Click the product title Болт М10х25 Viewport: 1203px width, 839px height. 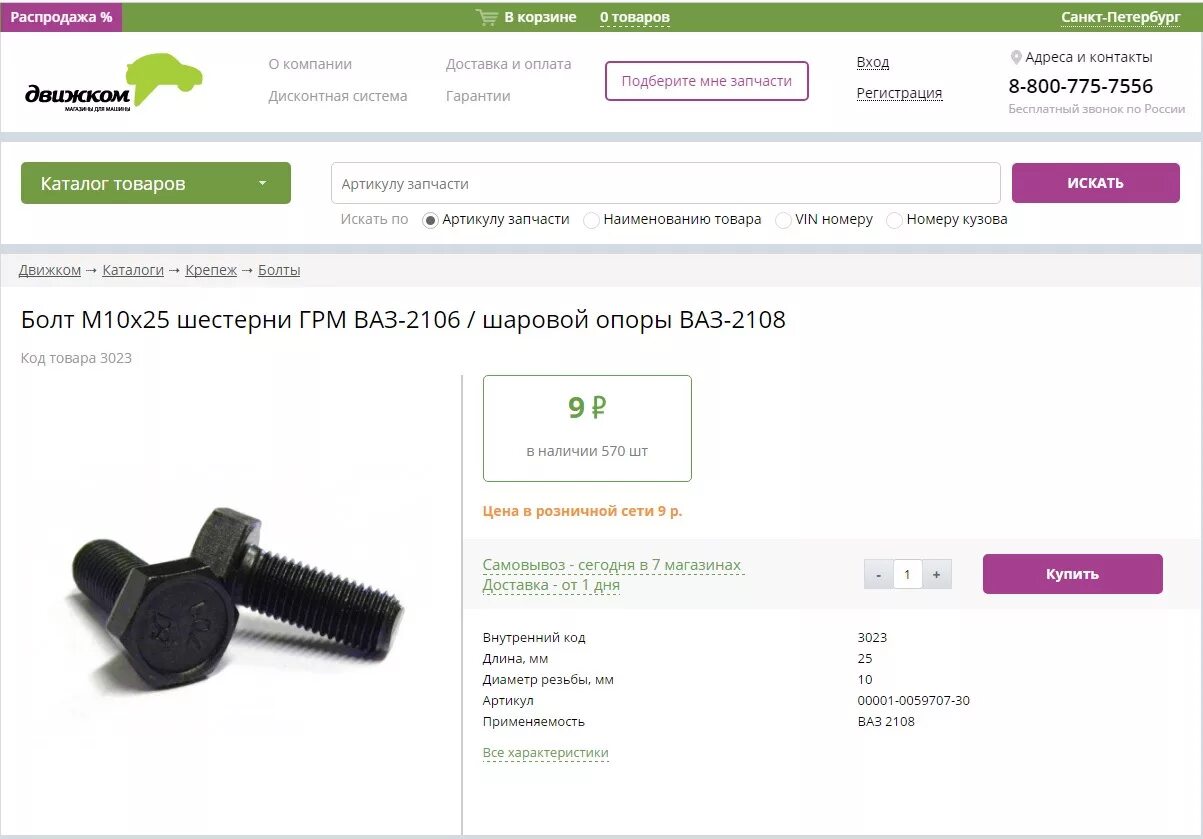click(x=403, y=320)
